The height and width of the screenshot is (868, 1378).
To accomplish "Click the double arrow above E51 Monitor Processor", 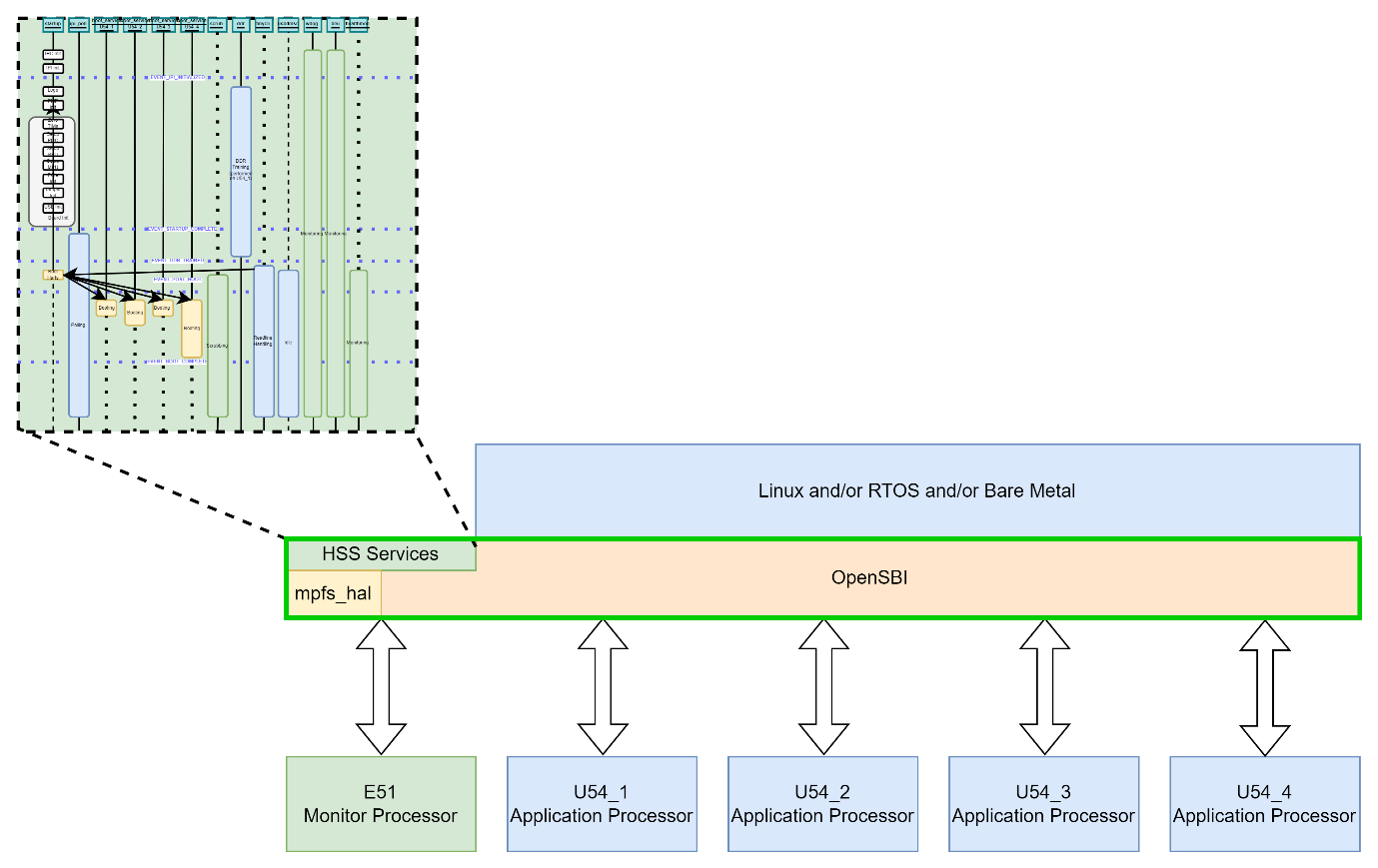I will pos(381,687).
